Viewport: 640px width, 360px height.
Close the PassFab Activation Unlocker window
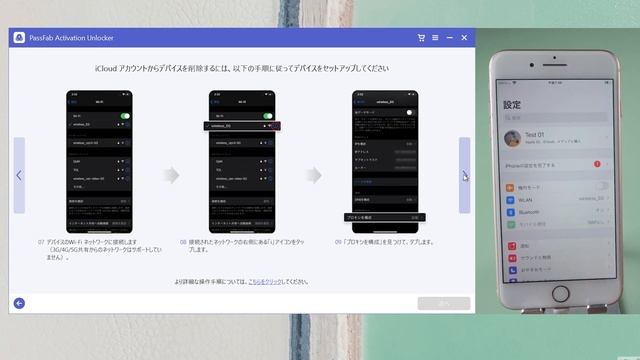tap(464, 38)
